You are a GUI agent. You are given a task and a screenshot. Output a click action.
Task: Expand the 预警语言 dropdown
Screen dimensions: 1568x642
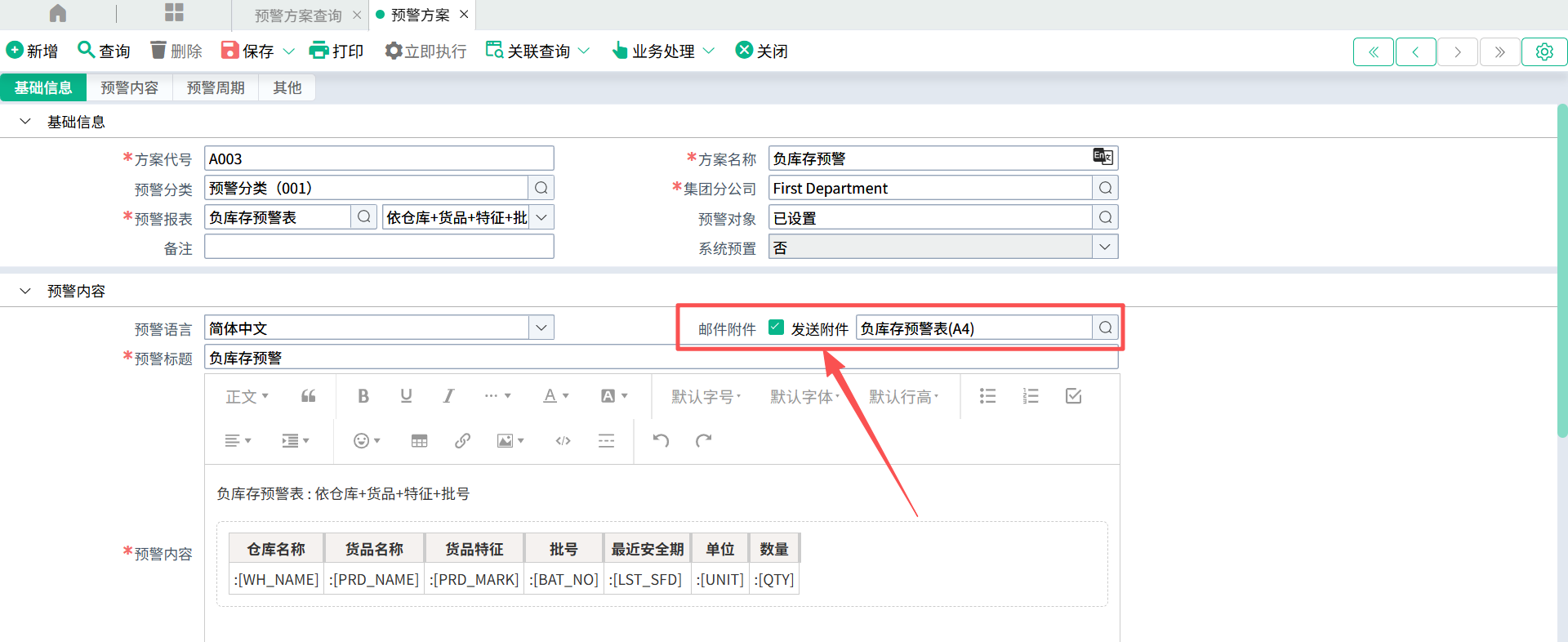point(541,328)
